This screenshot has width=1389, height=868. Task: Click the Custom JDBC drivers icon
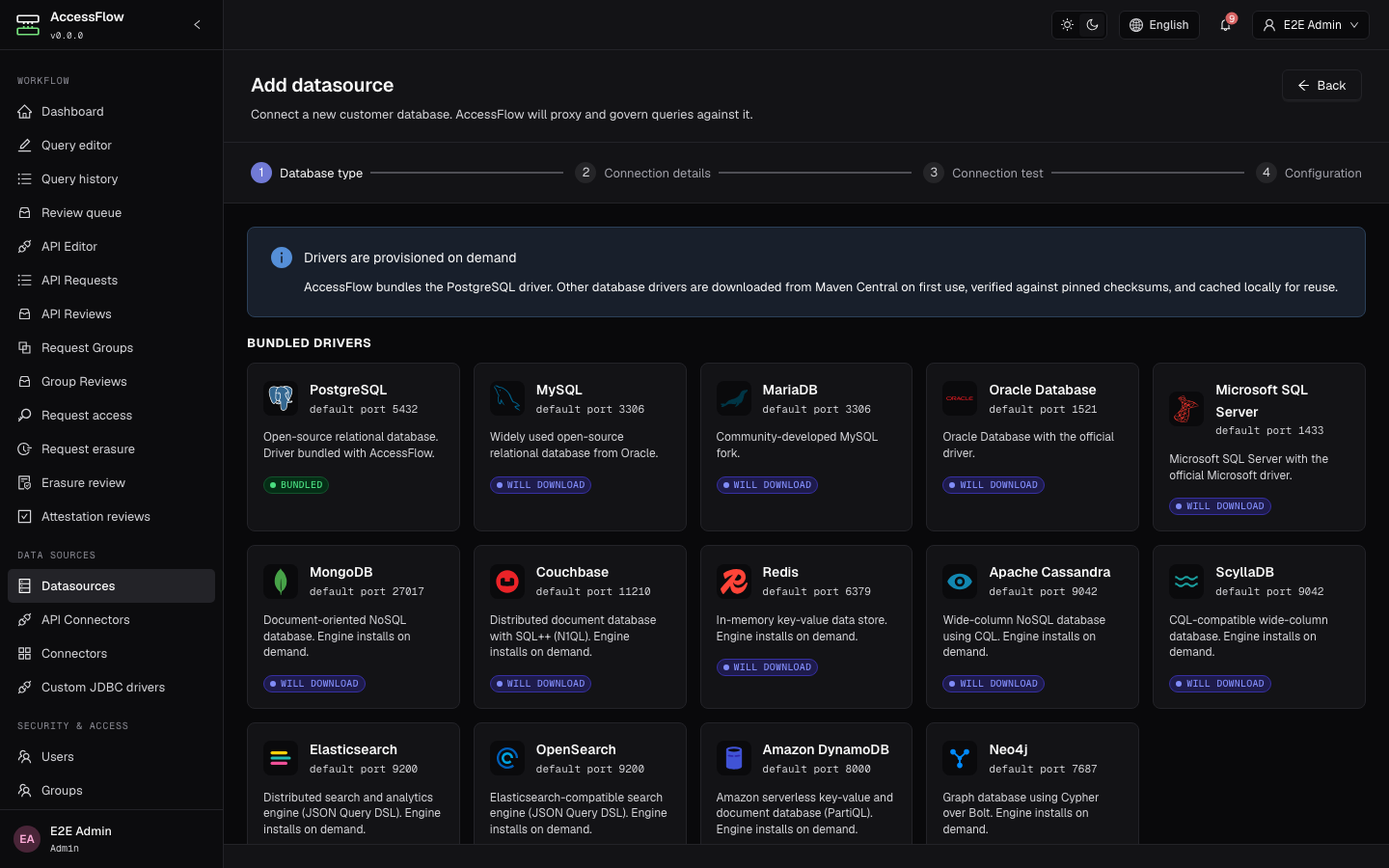click(x=25, y=688)
